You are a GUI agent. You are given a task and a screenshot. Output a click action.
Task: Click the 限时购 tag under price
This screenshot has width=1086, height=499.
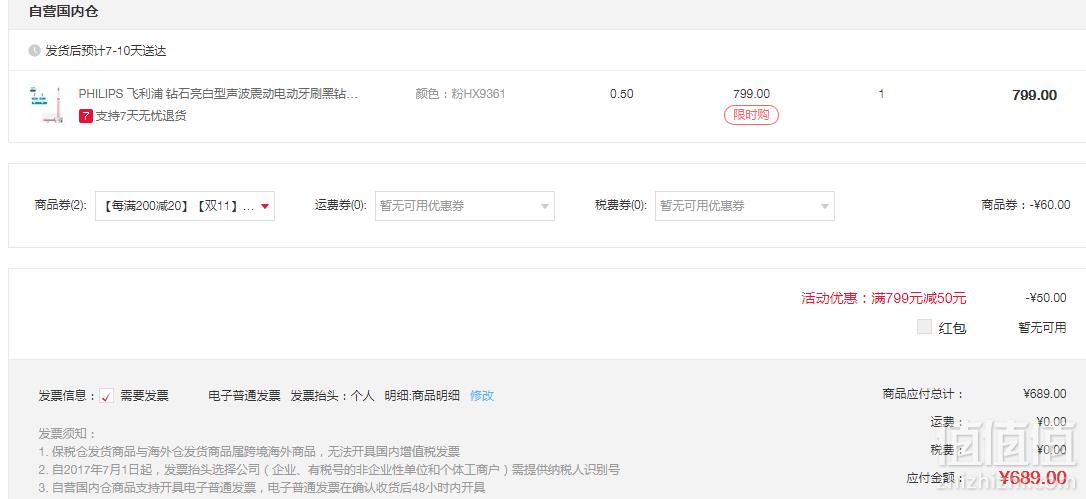pos(751,115)
